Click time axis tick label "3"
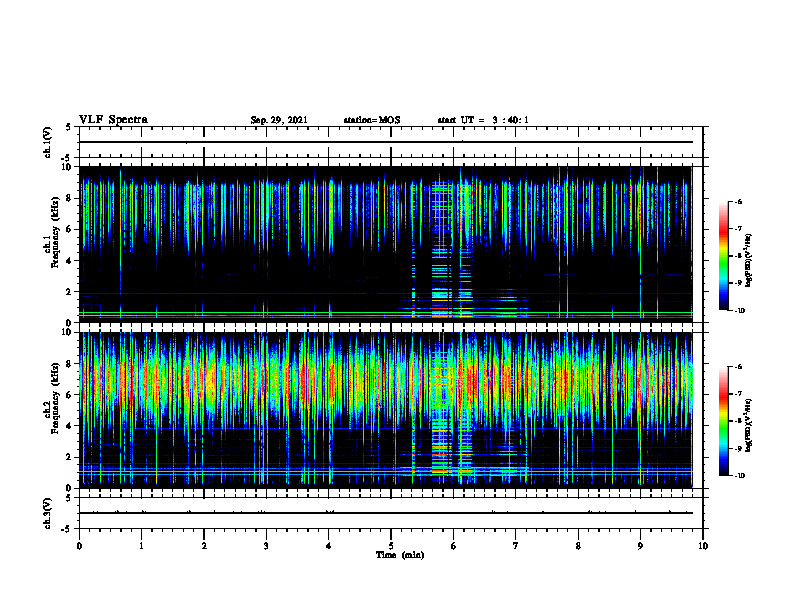792x612 pixels. (x=266, y=546)
